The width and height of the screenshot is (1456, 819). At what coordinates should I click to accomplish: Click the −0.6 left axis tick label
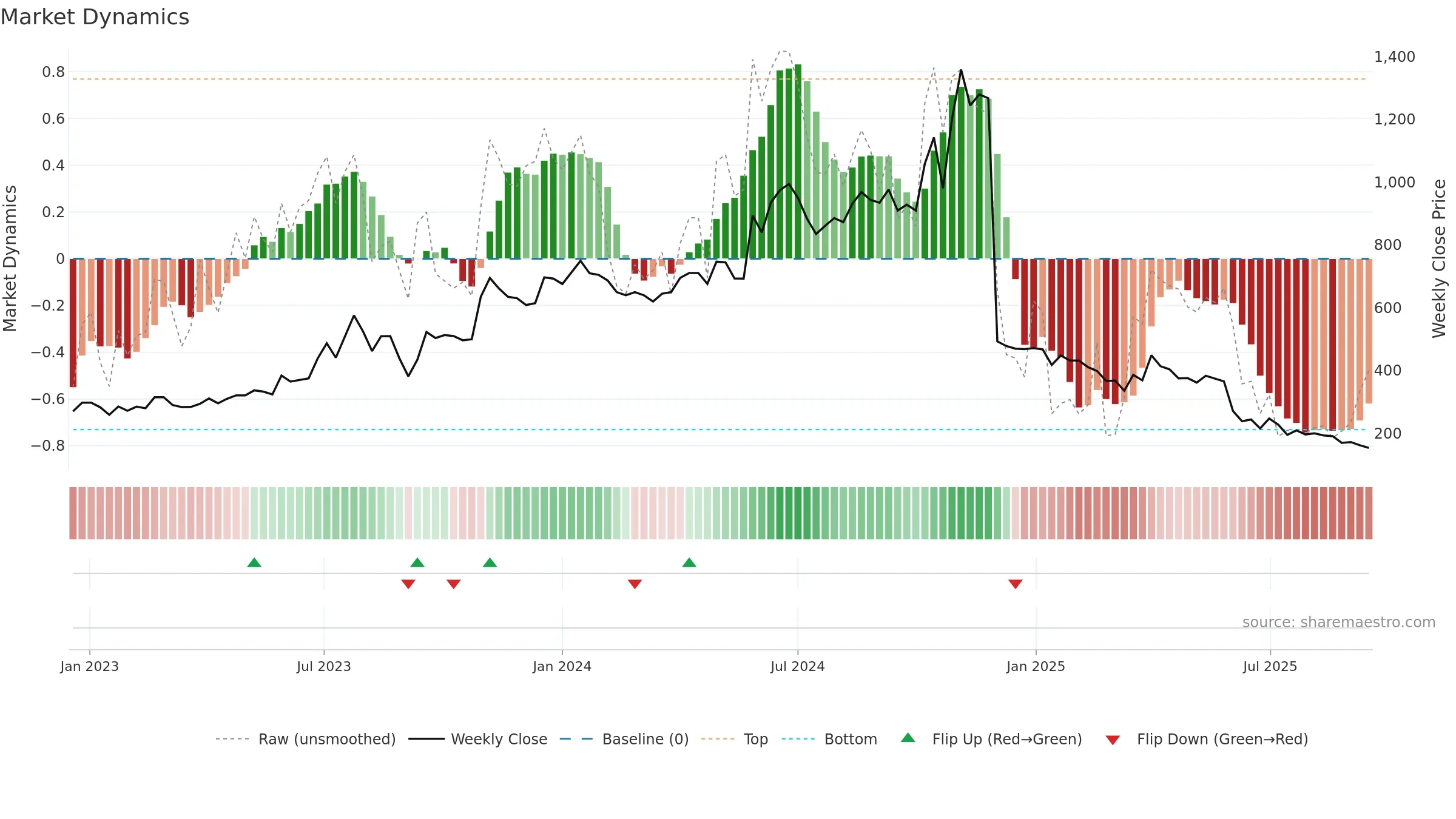click(x=48, y=399)
